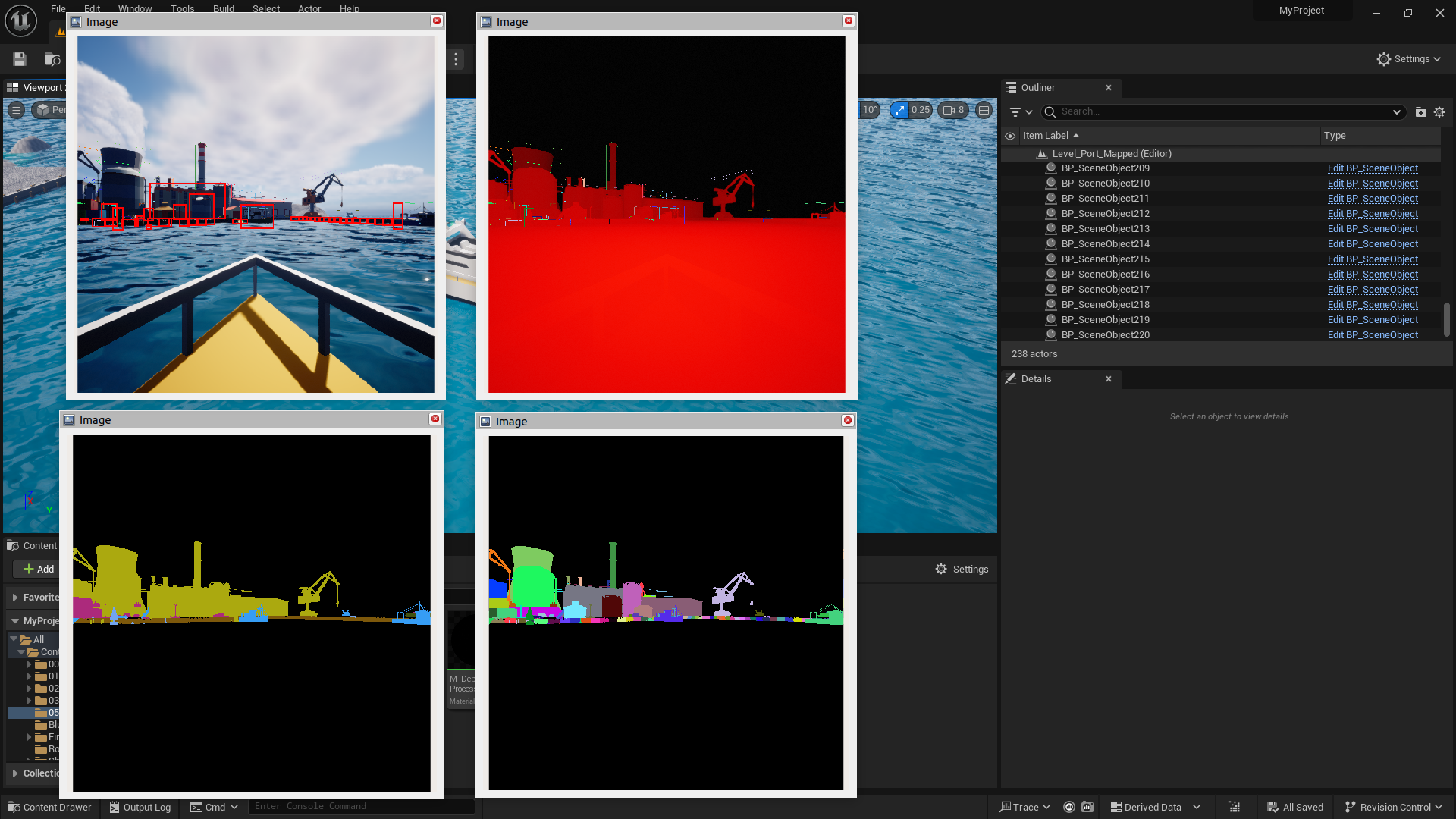Click Edit BP_SceneObject link for BP_SceneObject213

pos(1372,229)
